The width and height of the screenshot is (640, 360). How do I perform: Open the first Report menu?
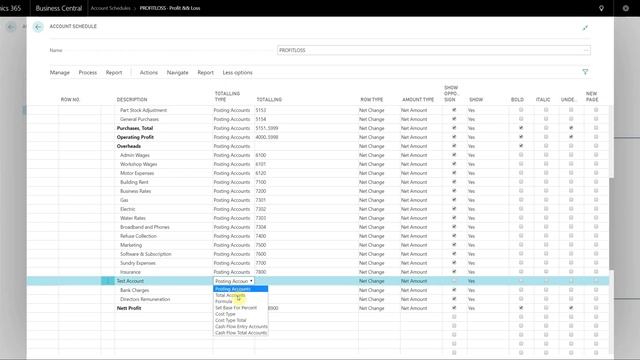click(x=114, y=72)
